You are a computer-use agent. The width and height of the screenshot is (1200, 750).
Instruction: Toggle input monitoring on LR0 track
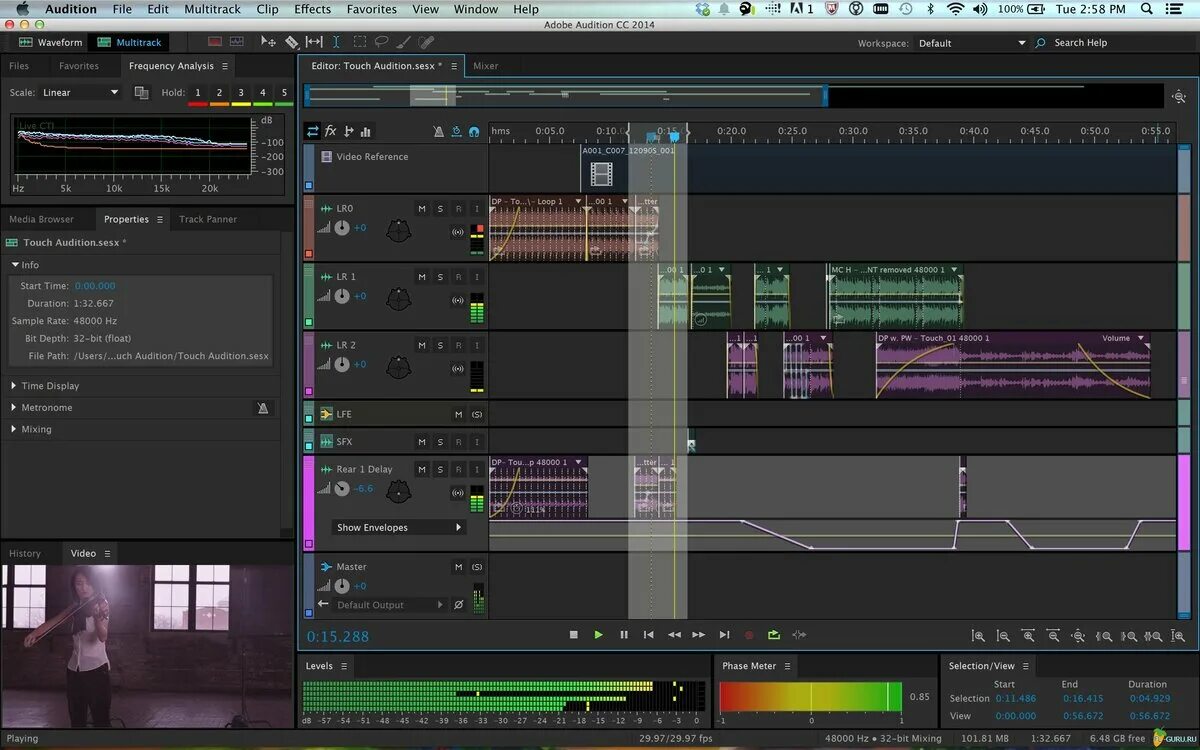(476, 208)
